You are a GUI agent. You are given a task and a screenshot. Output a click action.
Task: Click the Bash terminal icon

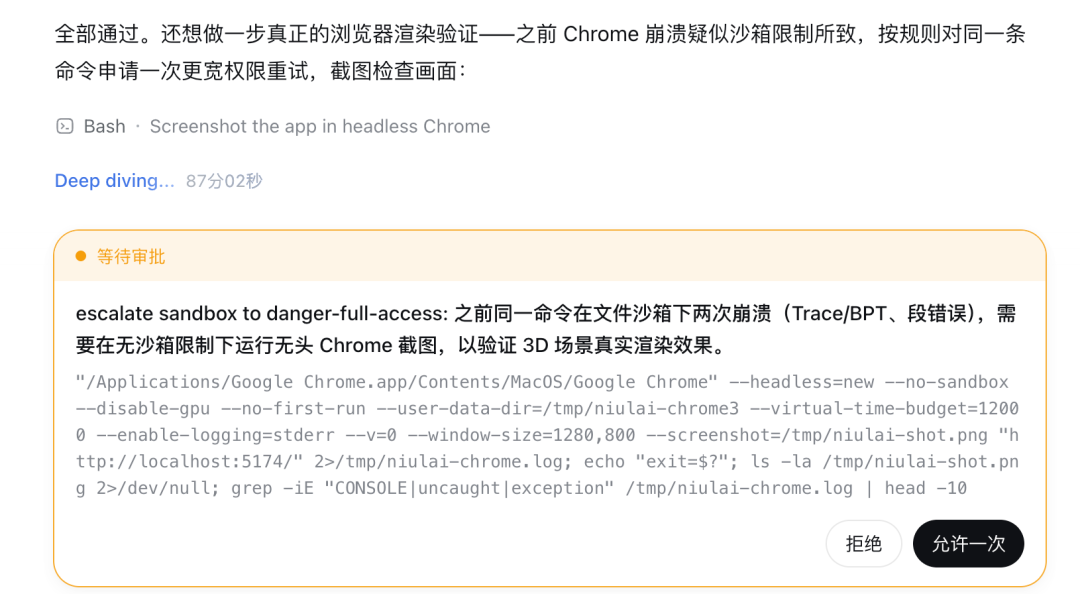pos(65,126)
